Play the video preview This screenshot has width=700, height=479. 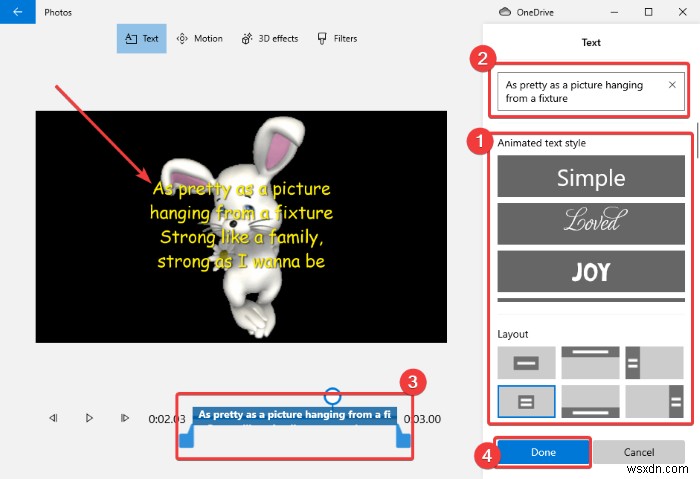[x=89, y=418]
